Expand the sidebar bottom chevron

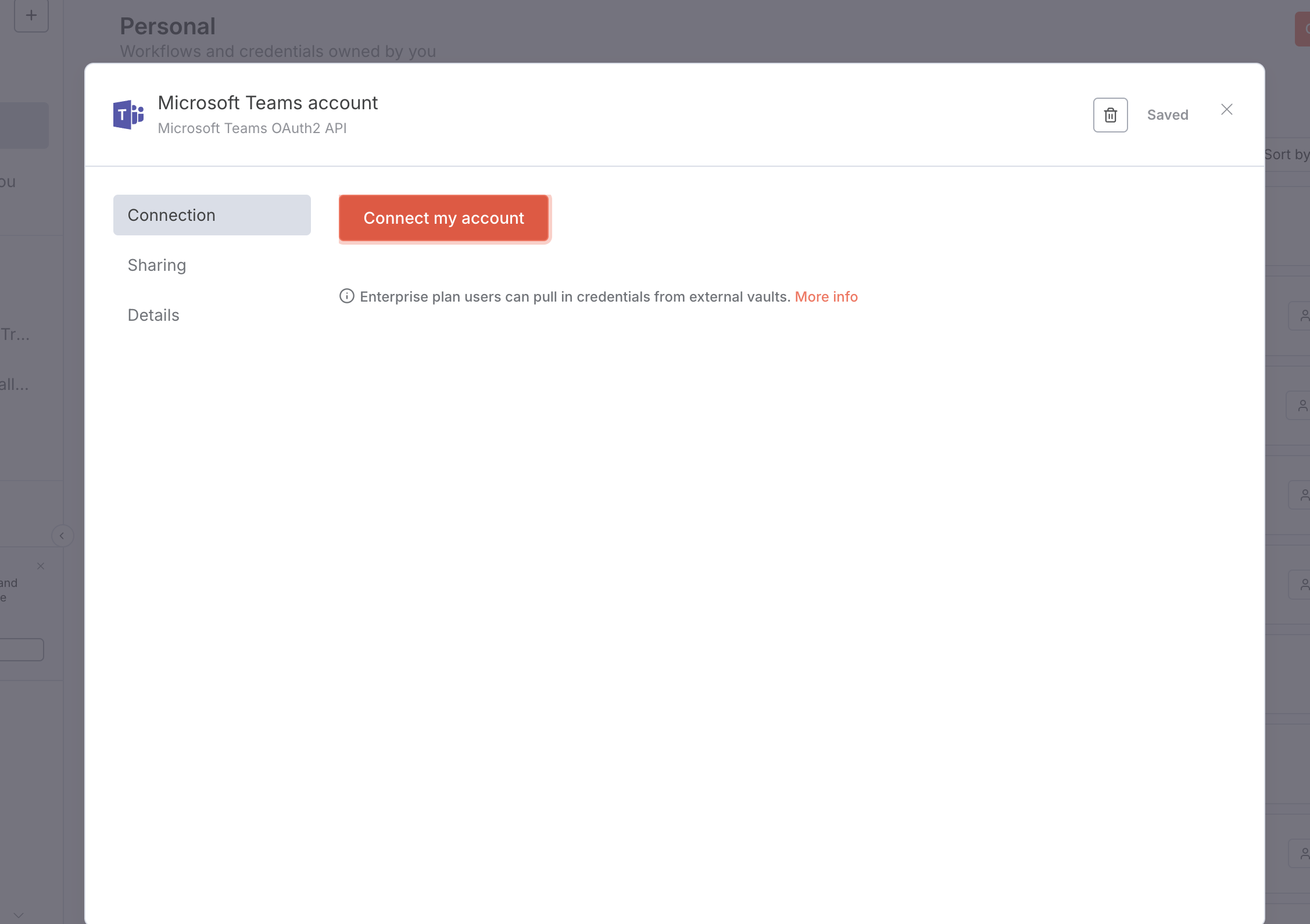click(19, 915)
